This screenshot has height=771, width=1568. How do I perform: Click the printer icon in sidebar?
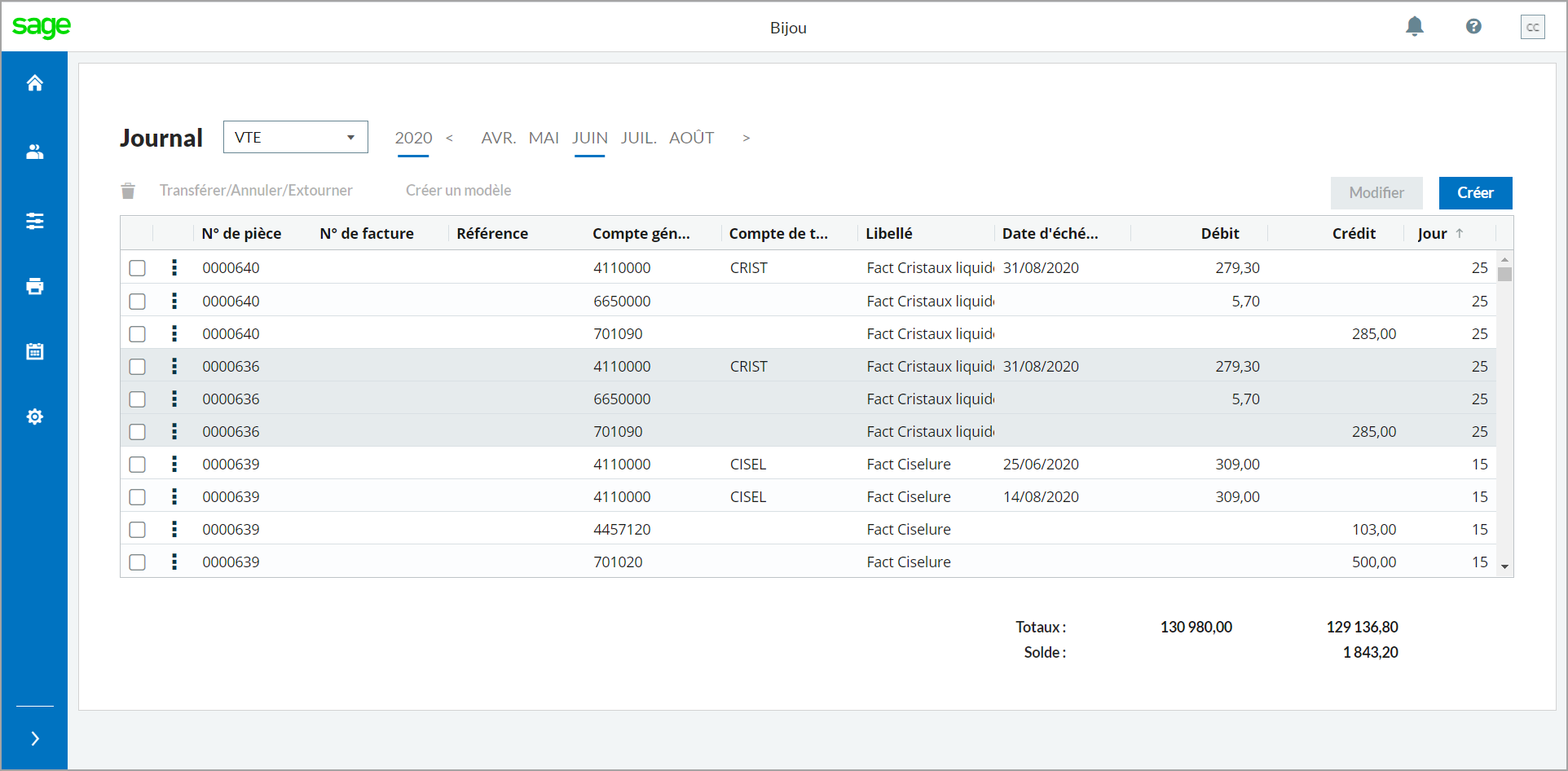click(34, 286)
